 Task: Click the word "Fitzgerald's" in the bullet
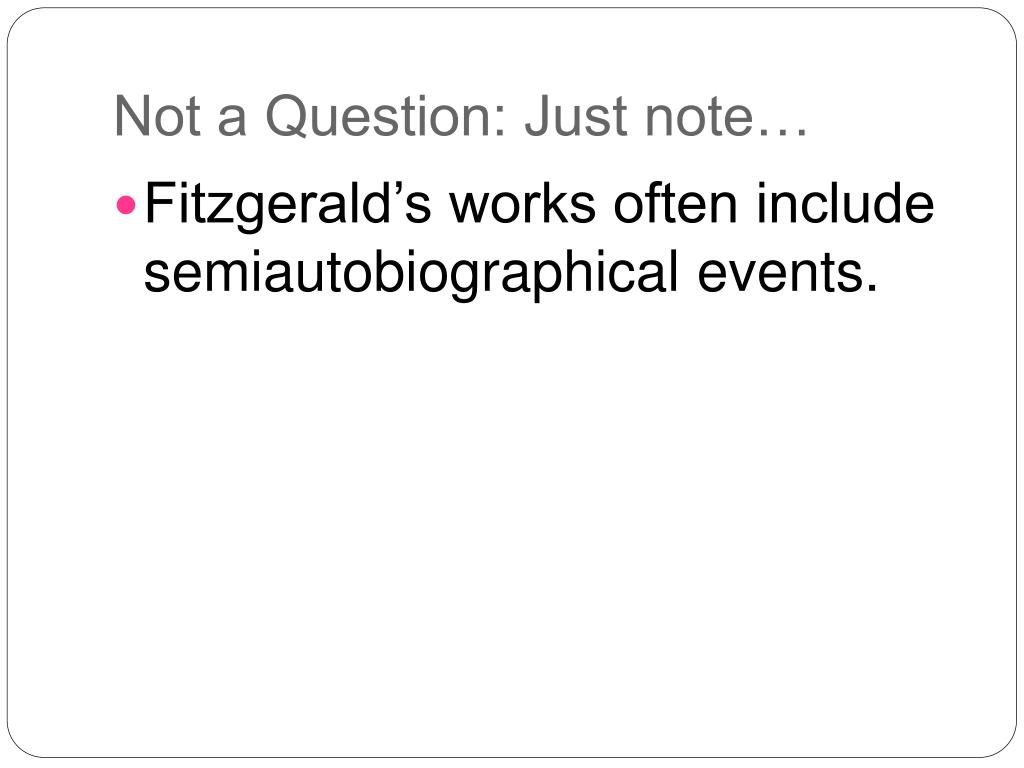288,206
